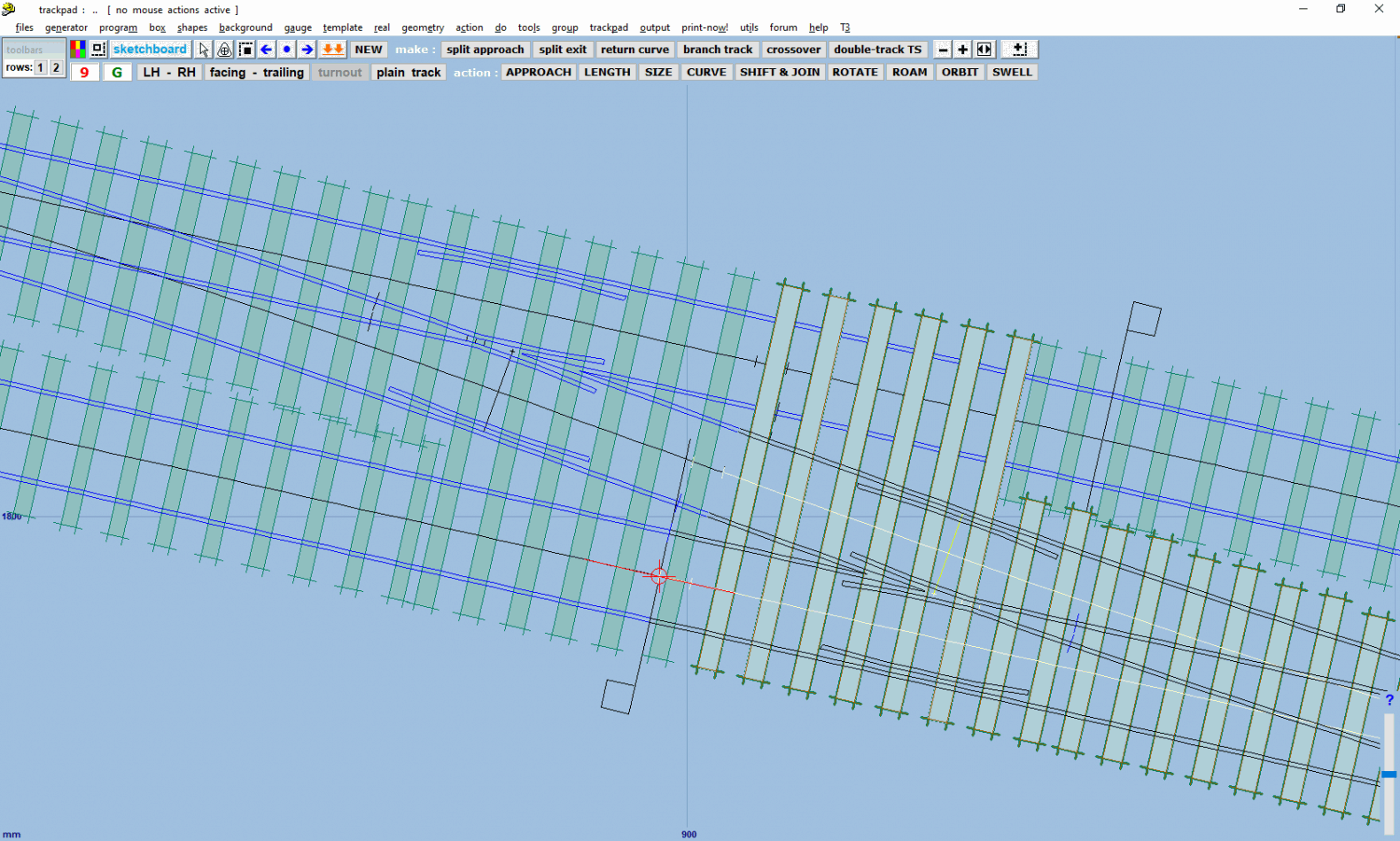Open the files menu

(24, 27)
